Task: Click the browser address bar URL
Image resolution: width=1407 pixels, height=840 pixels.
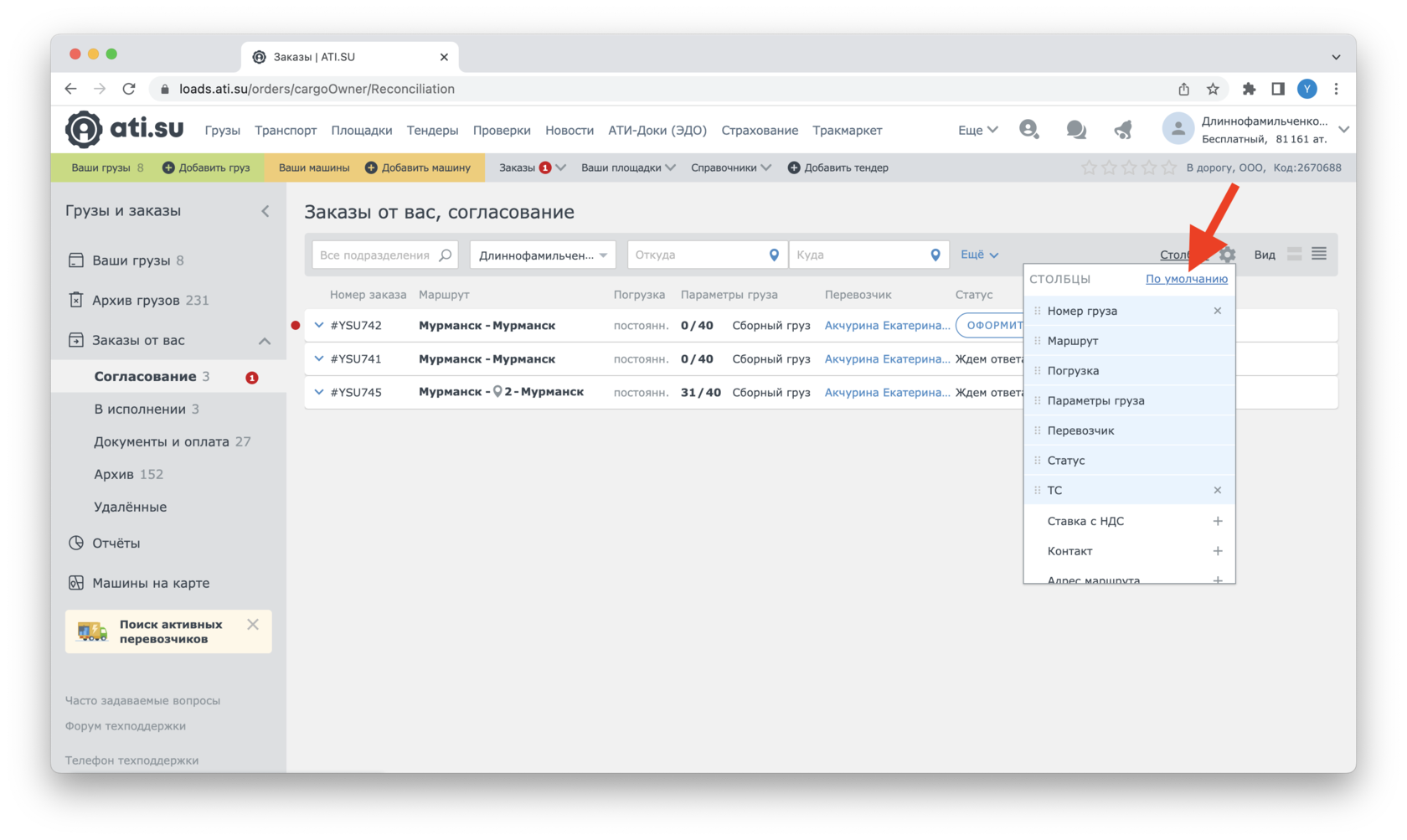Action: (317, 89)
